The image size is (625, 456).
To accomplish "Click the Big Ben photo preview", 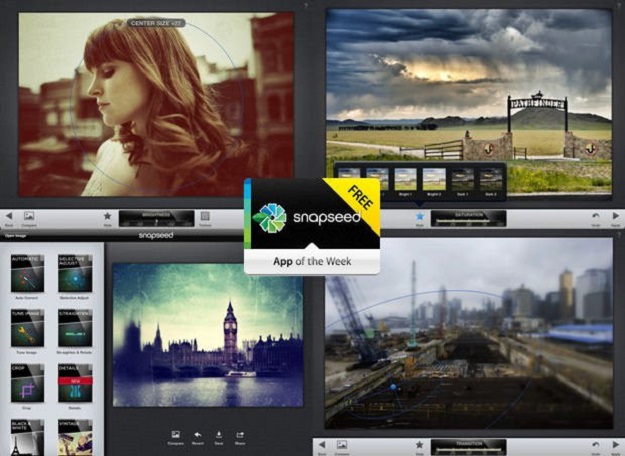I will coord(208,335).
